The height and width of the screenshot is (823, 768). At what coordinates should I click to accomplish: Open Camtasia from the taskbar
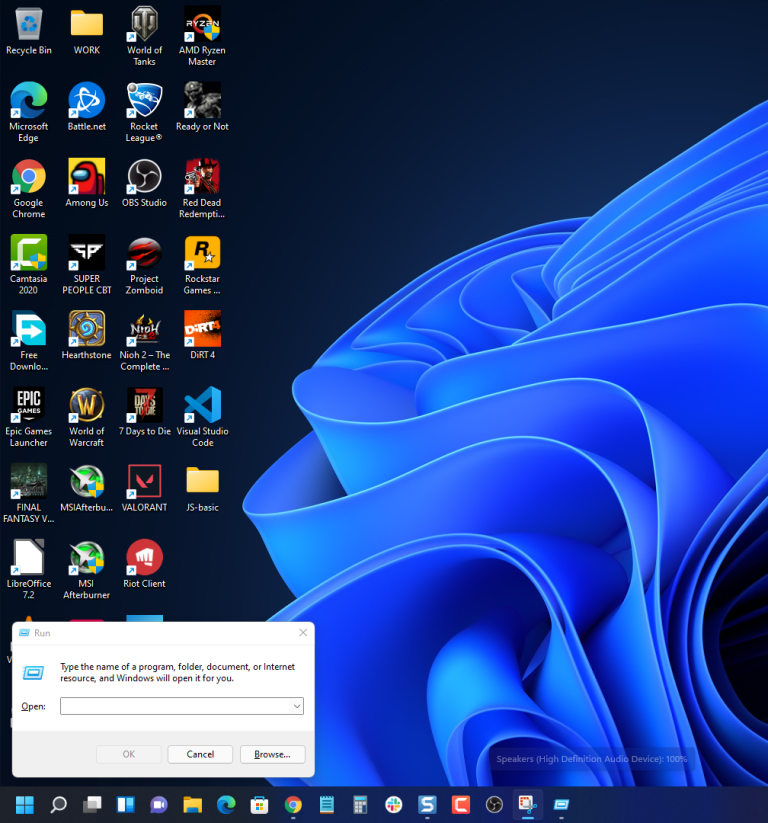point(461,805)
